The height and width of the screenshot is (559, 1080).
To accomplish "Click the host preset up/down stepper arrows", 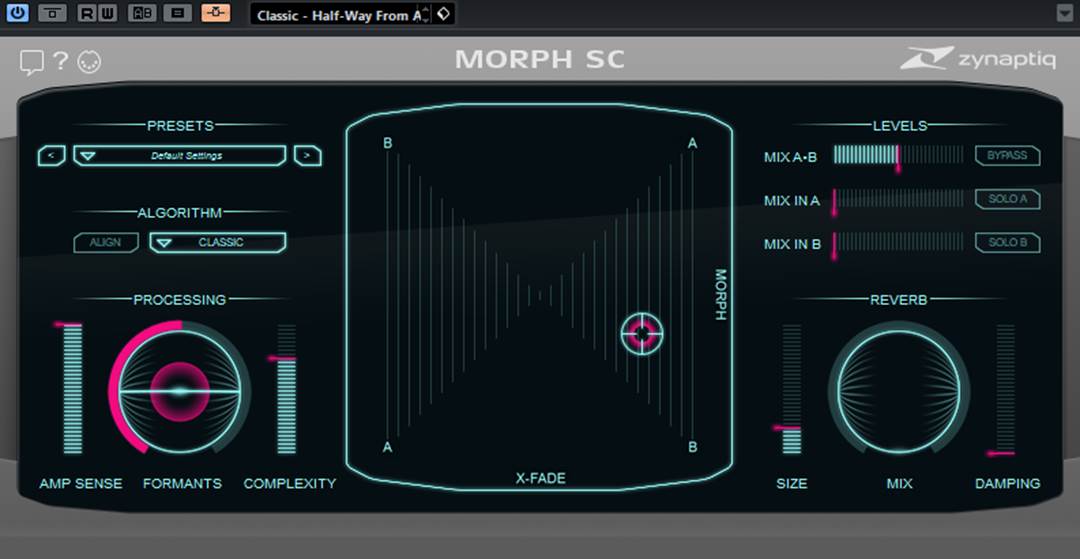I will pyautogui.click(x=426, y=14).
